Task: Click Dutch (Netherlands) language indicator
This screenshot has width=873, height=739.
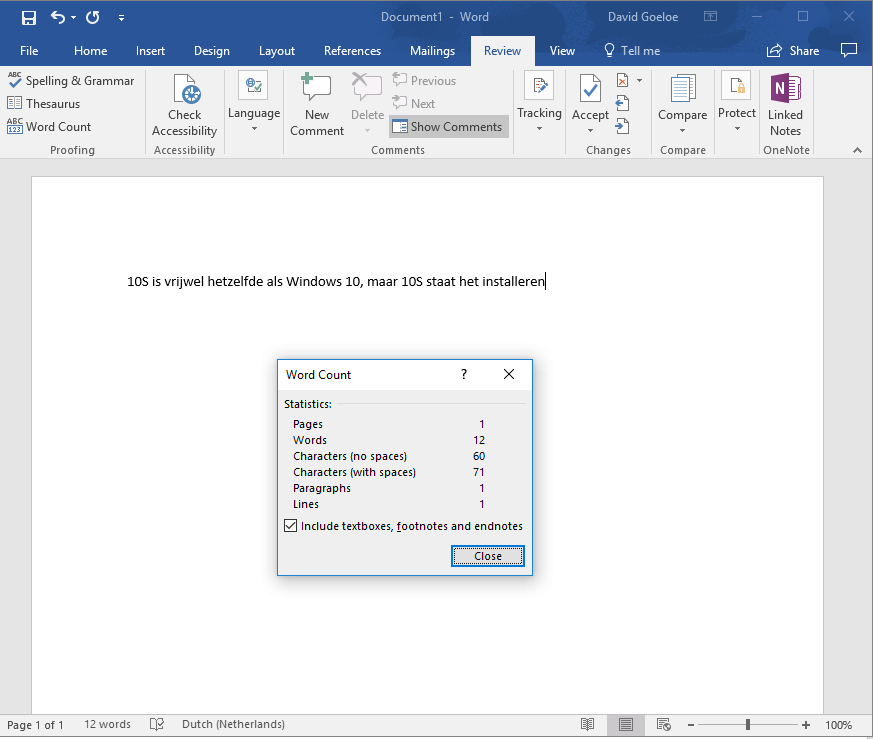Action: pyautogui.click(x=233, y=725)
